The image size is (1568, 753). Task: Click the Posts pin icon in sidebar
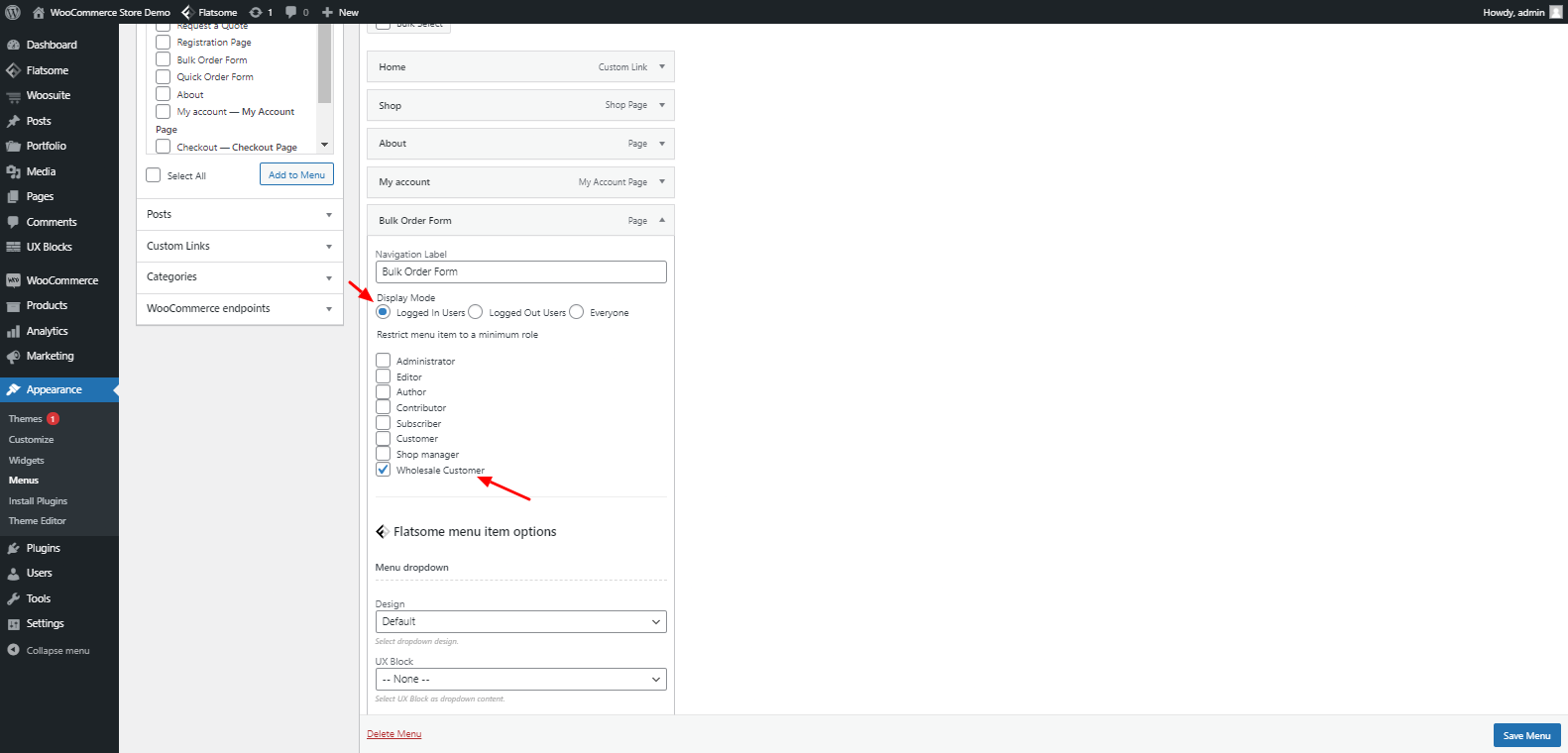(x=13, y=121)
